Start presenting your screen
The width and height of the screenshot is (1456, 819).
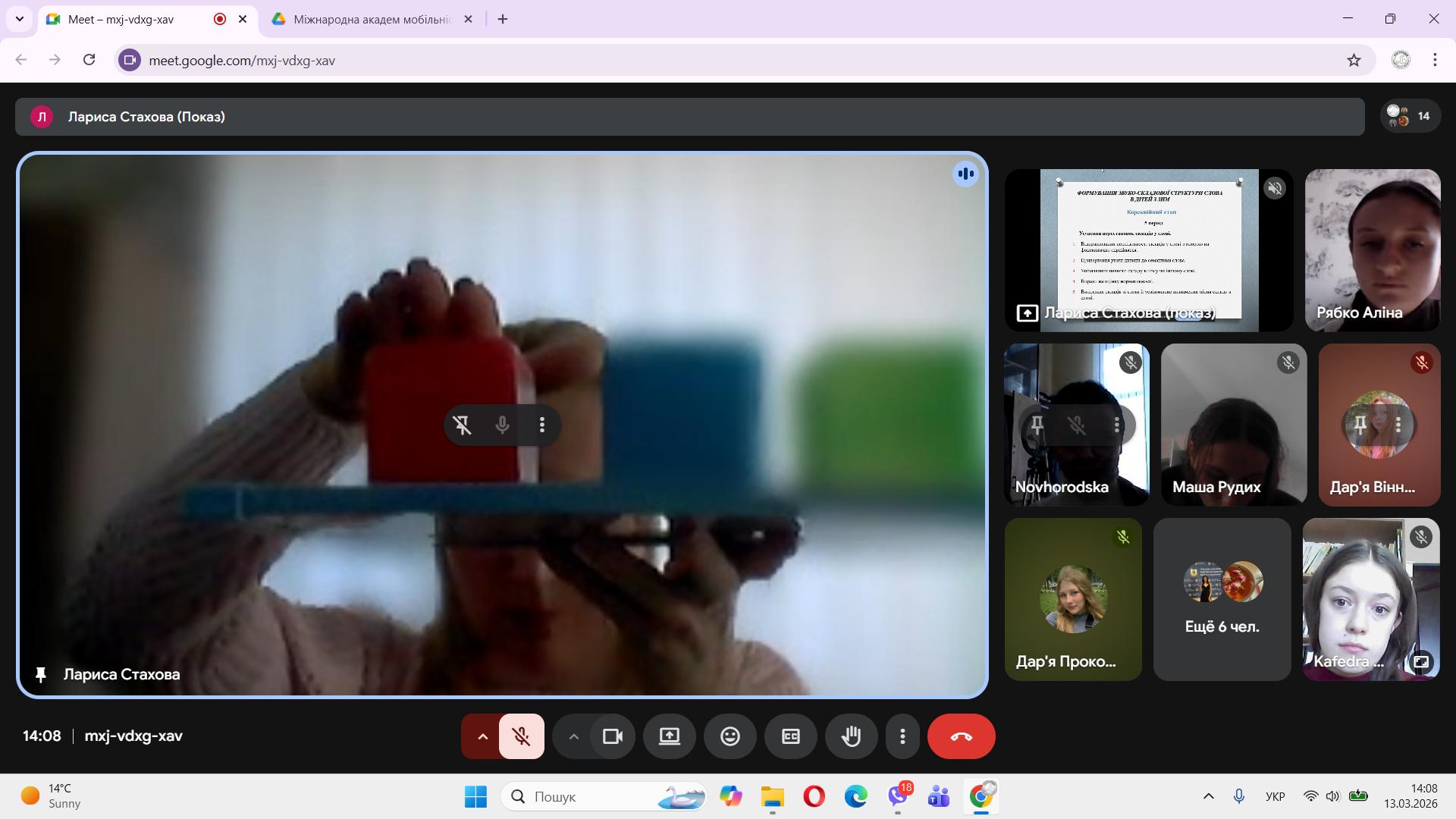pyautogui.click(x=669, y=736)
